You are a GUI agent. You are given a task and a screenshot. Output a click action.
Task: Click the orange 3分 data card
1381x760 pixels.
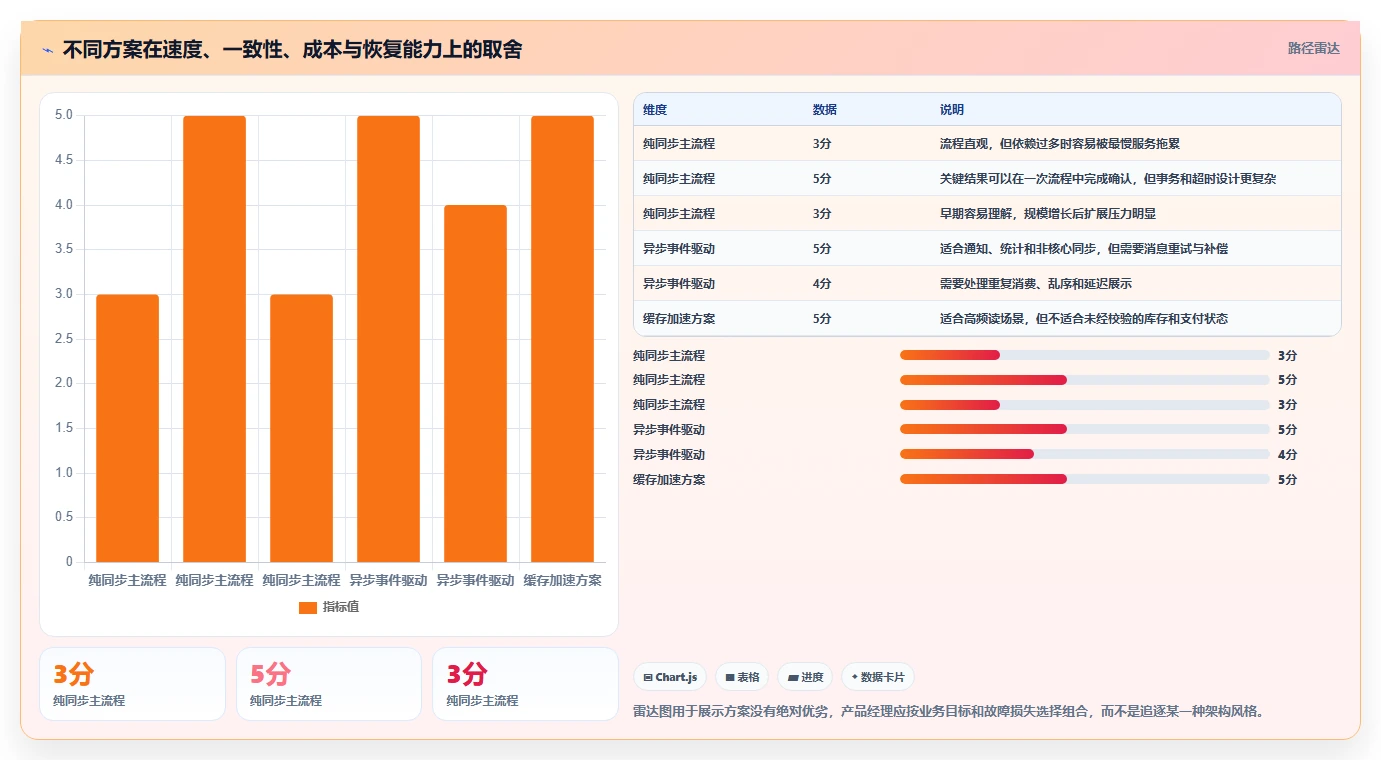point(132,684)
